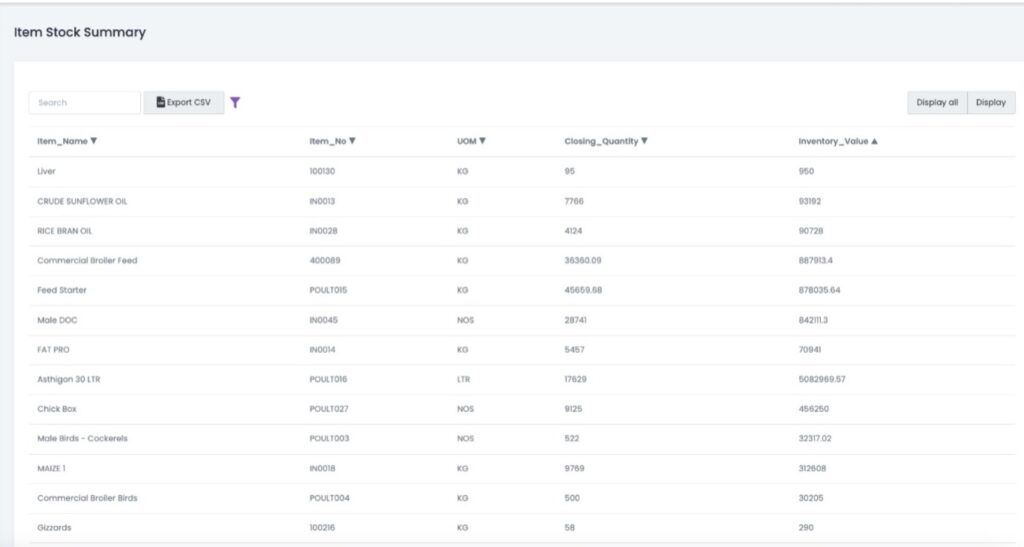Viewport: 1024px width, 547px height.
Task: Sort by Item_No column arrow
Action: pos(352,141)
